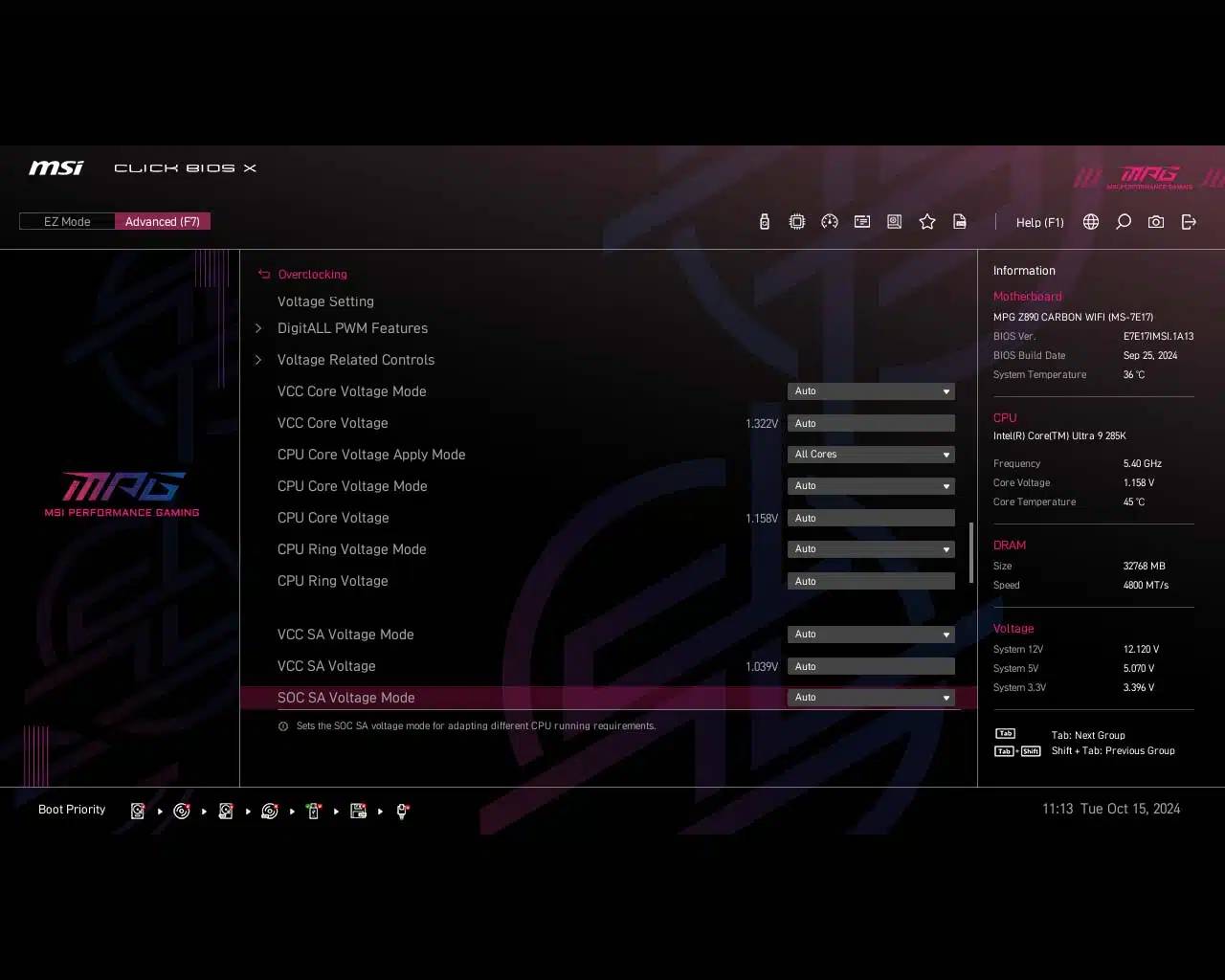Click the Motherboard section heading
The height and width of the screenshot is (980, 1225).
coord(1027,297)
